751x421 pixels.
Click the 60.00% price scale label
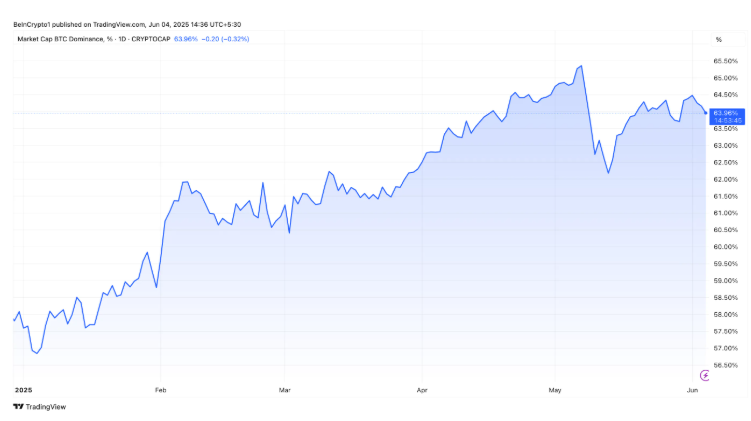coord(726,247)
